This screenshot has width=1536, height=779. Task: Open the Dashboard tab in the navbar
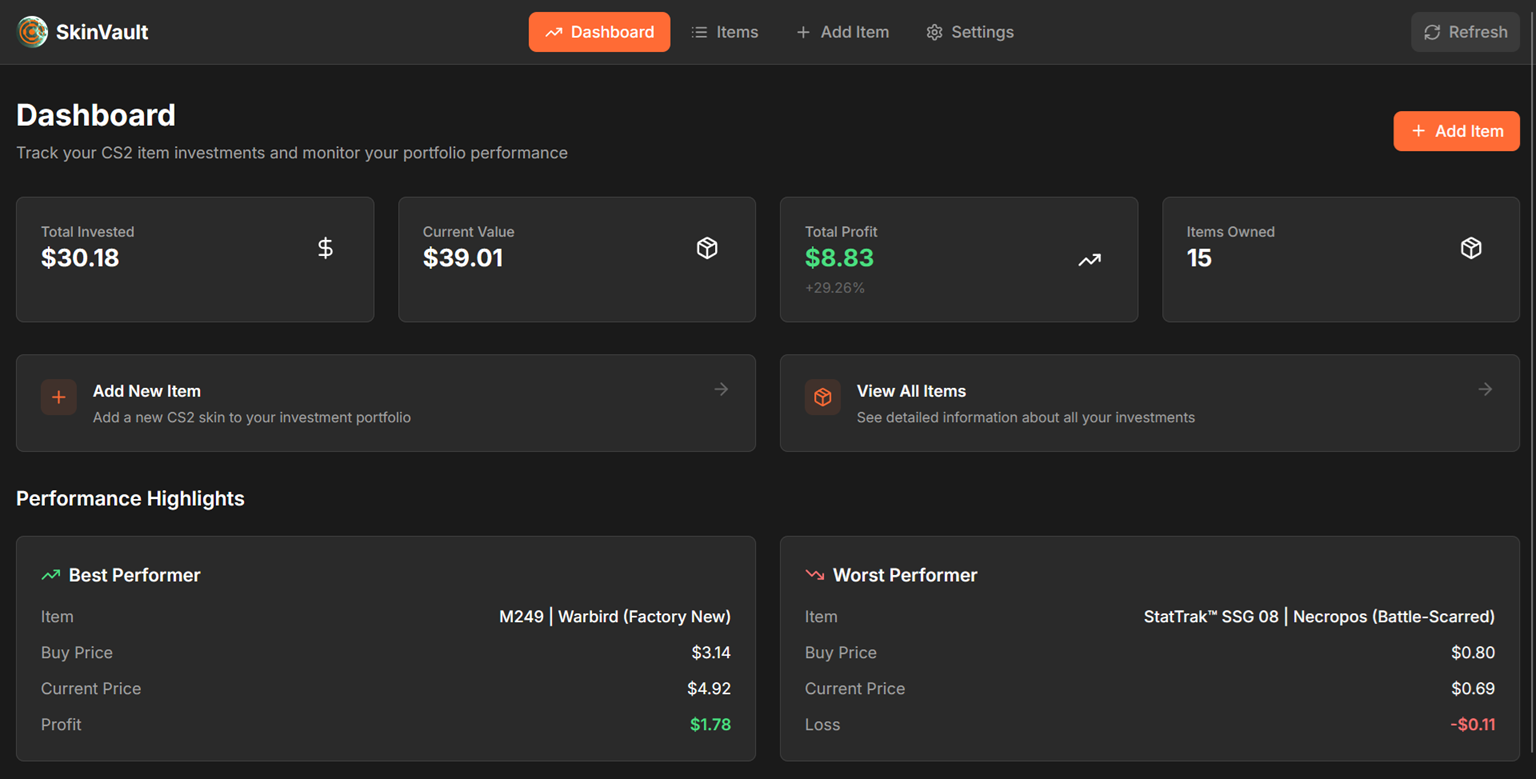click(599, 32)
